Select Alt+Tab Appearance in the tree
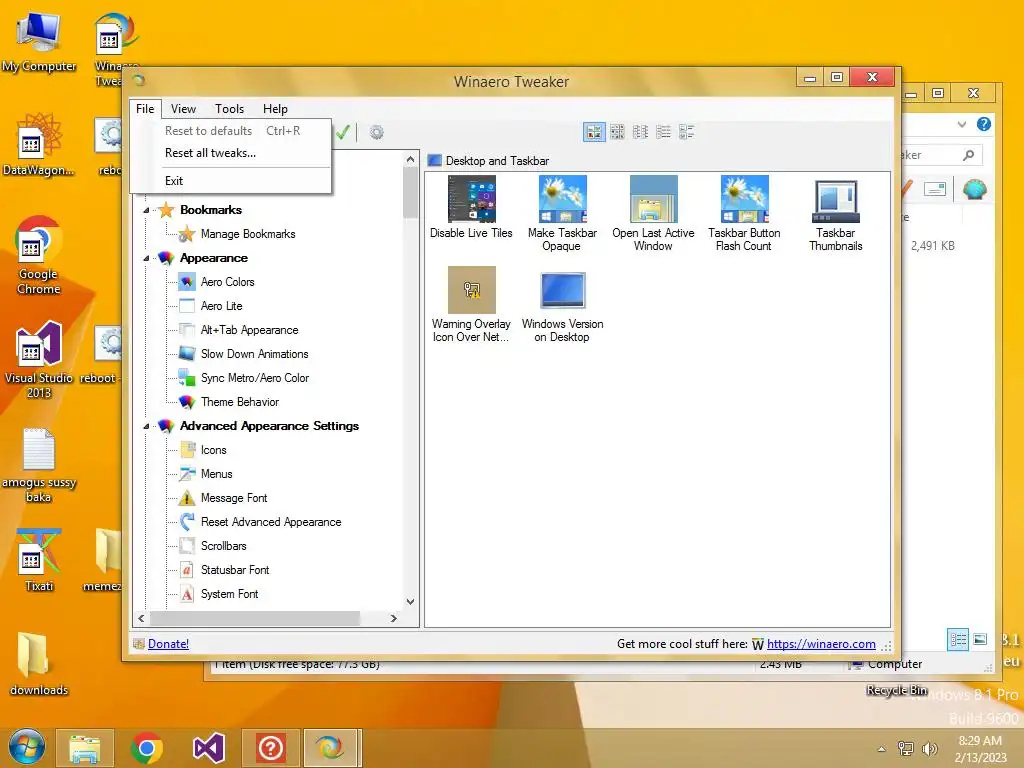This screenshot has width=1024, height=768. (249, 330)
